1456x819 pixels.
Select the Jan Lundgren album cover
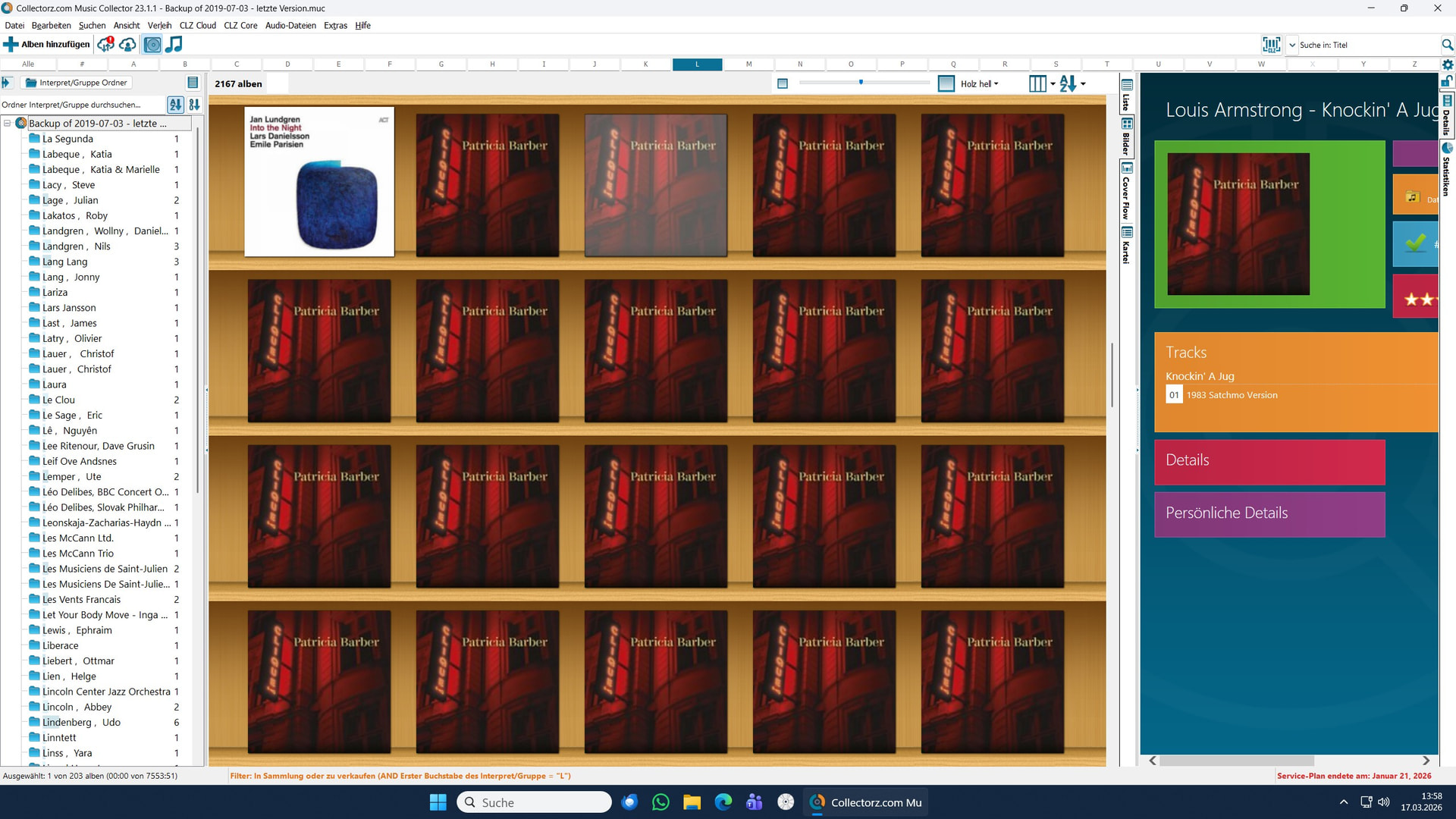(318, 182)
